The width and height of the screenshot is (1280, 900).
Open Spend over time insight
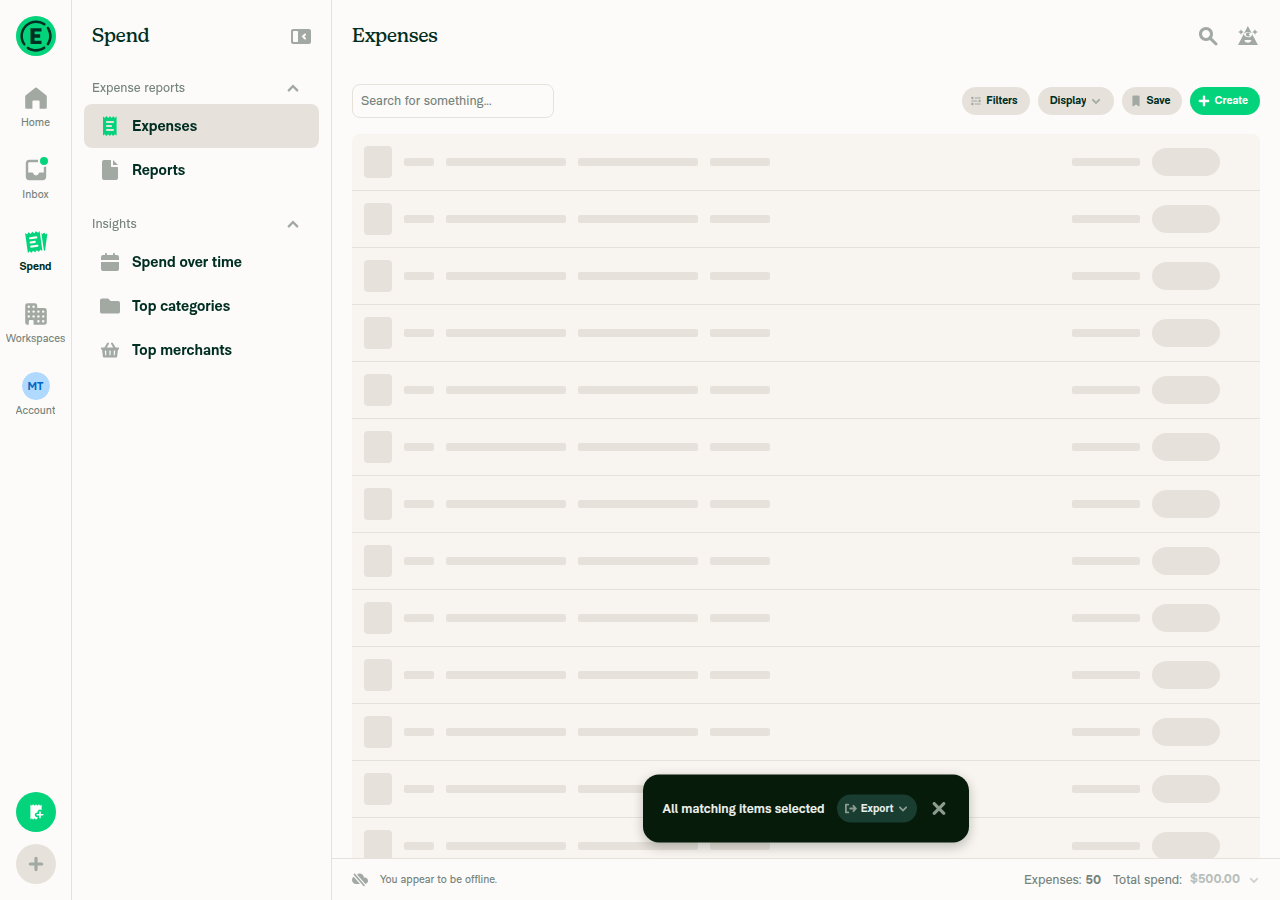201,262
